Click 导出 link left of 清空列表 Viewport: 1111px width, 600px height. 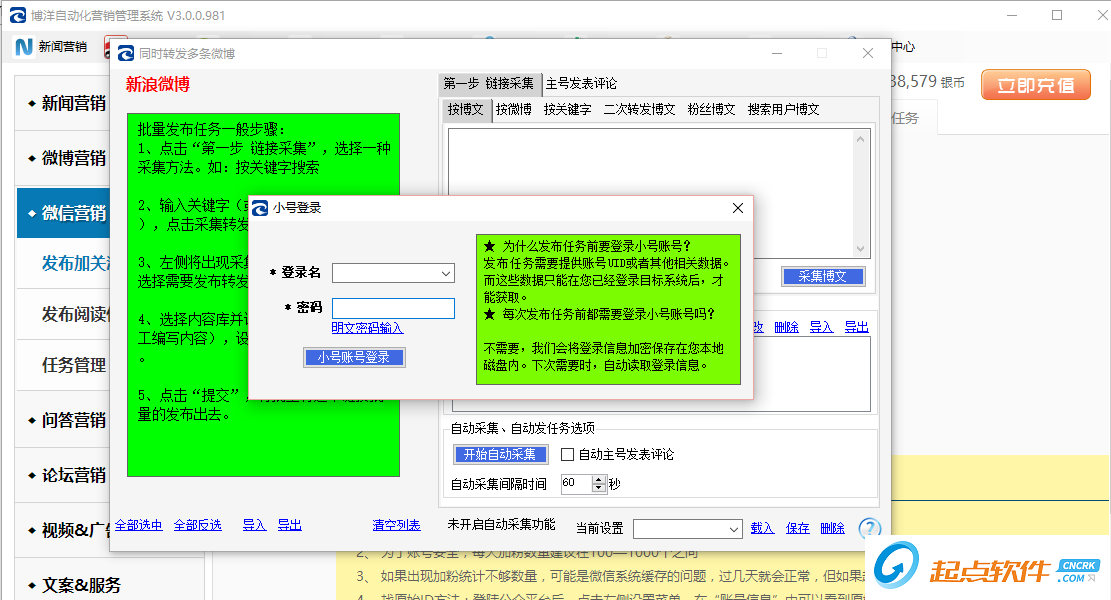(290, 525)
